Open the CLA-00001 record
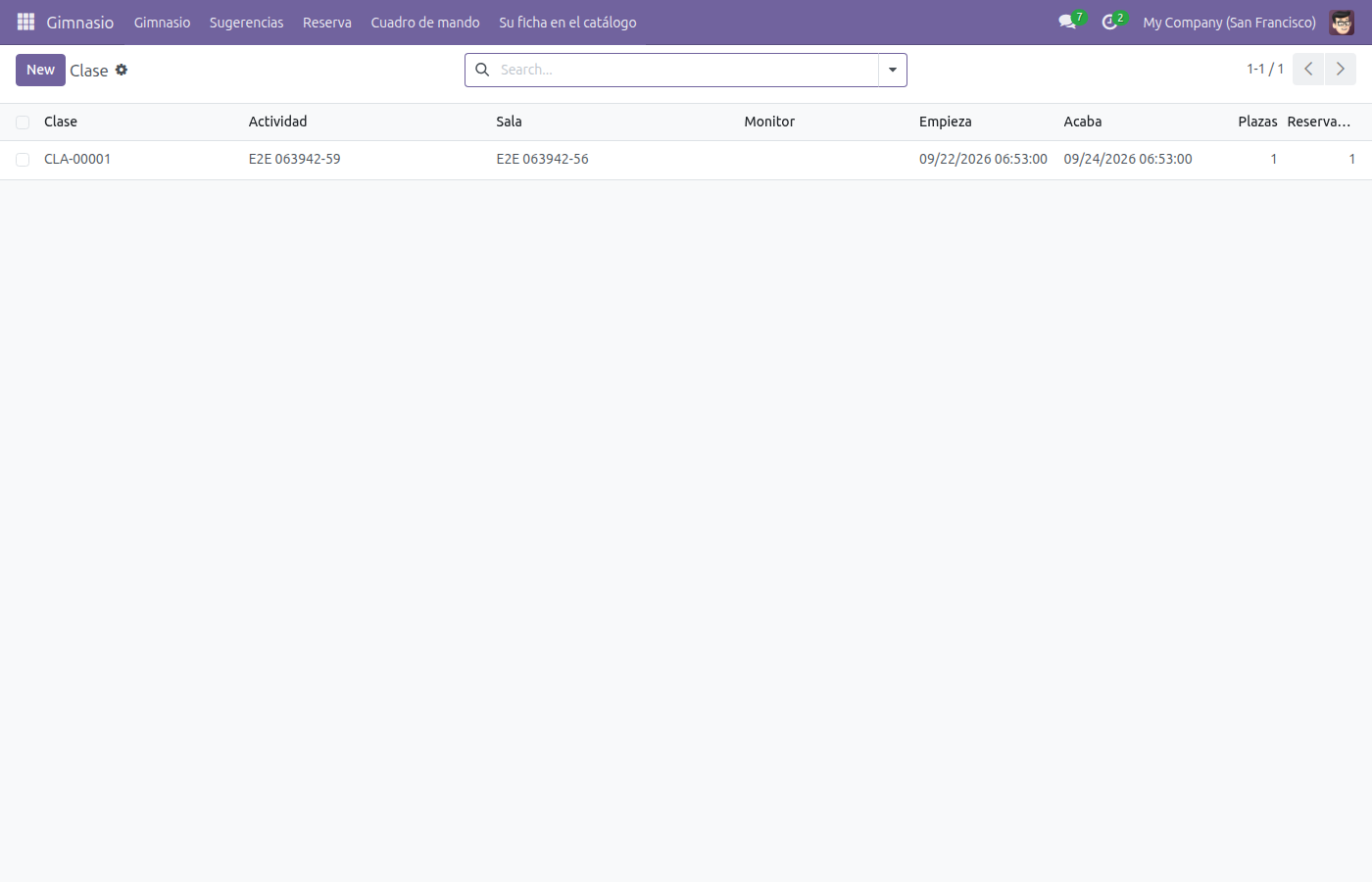 (x=77, y=159)
